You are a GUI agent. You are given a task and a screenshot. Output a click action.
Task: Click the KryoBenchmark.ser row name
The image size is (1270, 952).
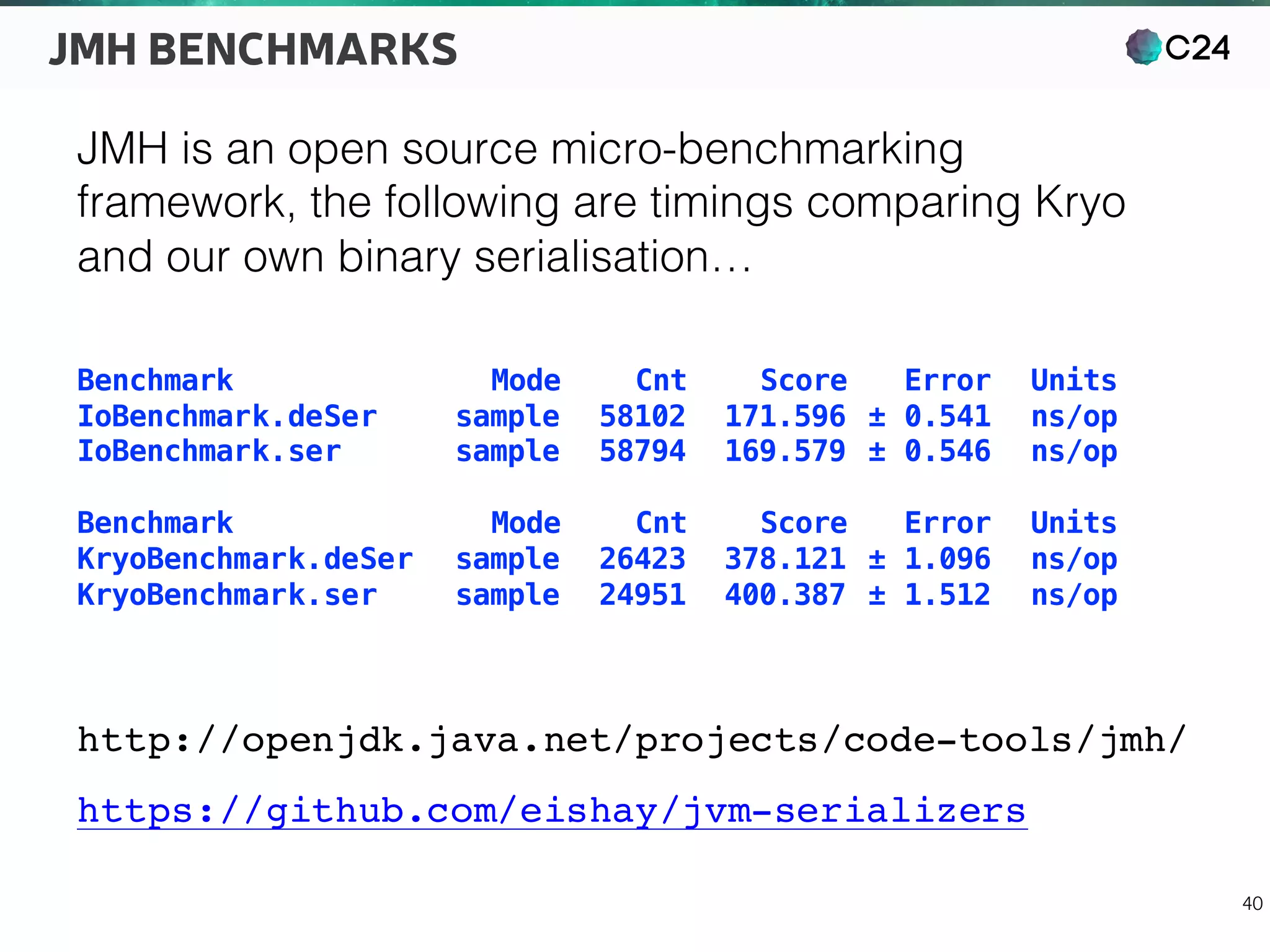point(227,595)
